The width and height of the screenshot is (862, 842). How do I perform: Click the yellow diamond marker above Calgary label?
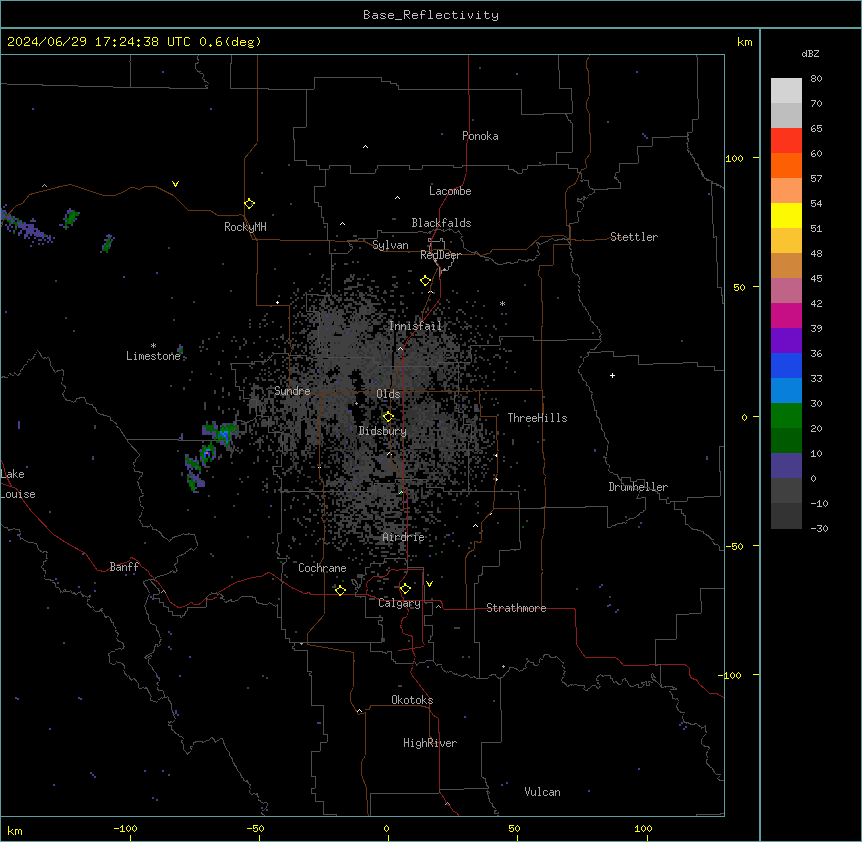tap(405, 589)
